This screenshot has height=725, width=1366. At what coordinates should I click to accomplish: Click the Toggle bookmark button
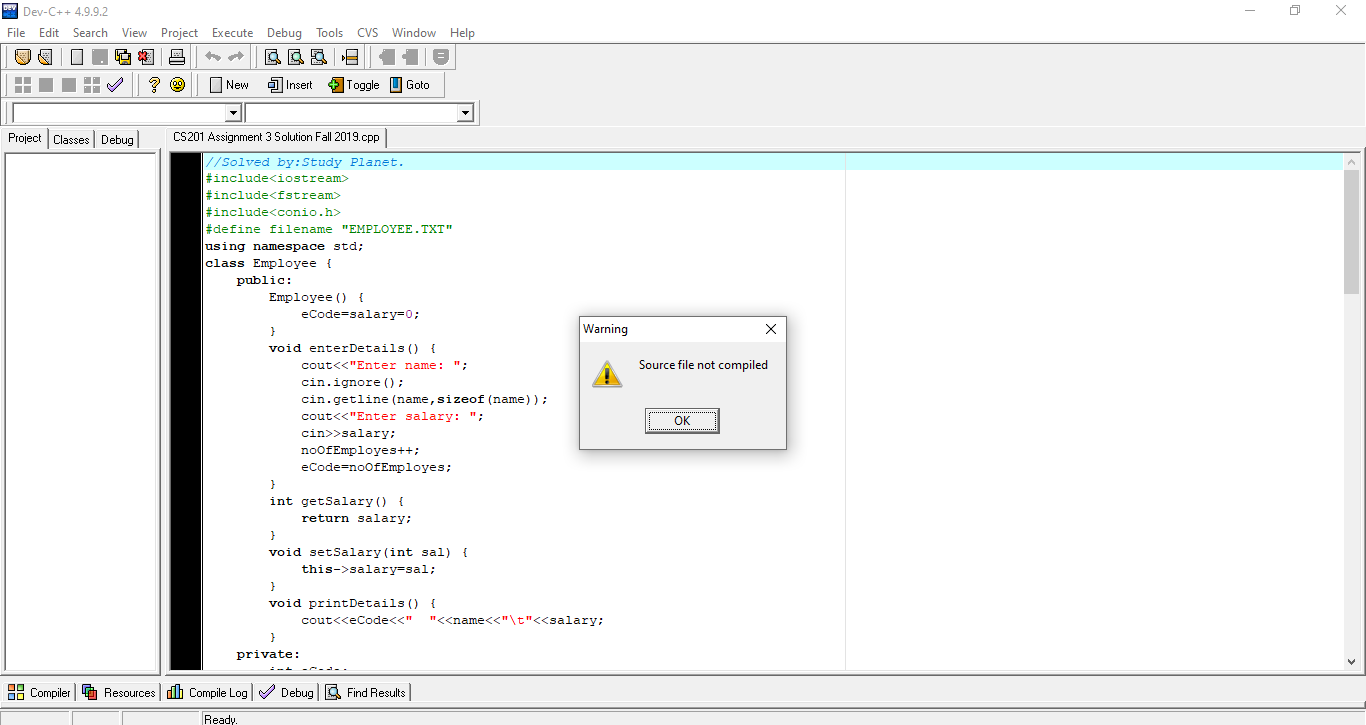coord(354,85)
